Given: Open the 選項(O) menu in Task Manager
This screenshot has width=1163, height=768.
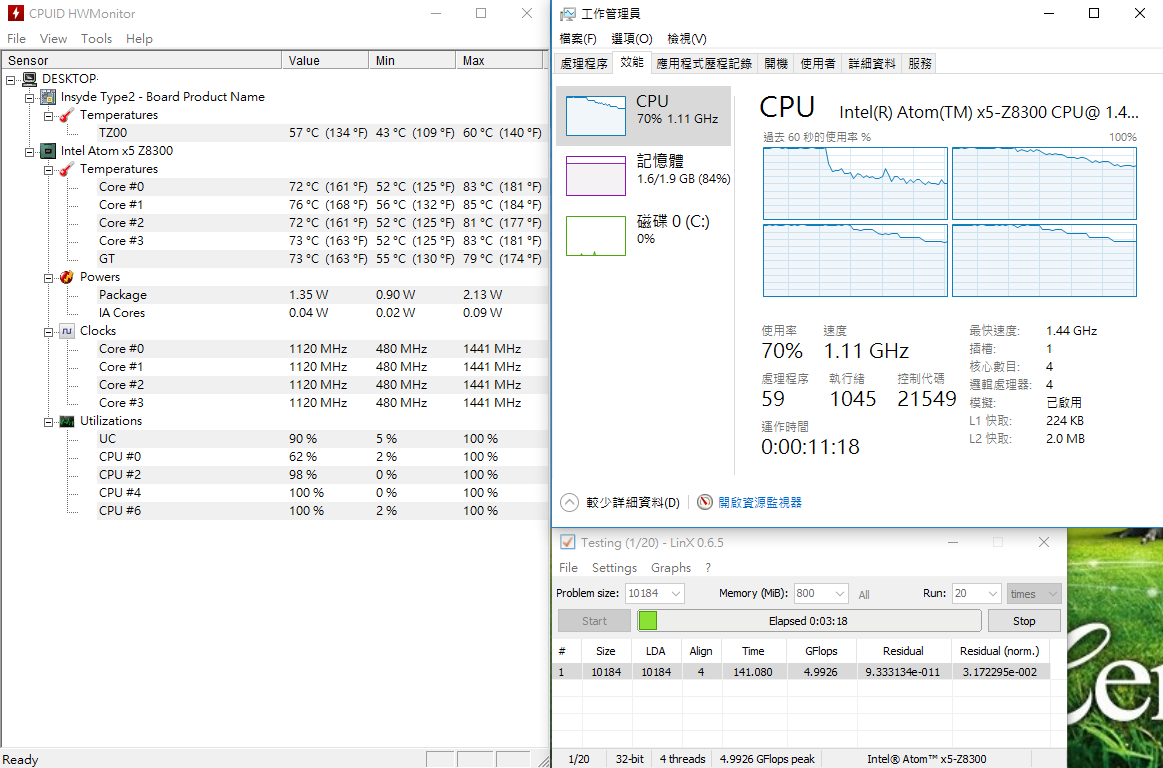Looking at the screenshot, I should (x=632, y=39).
